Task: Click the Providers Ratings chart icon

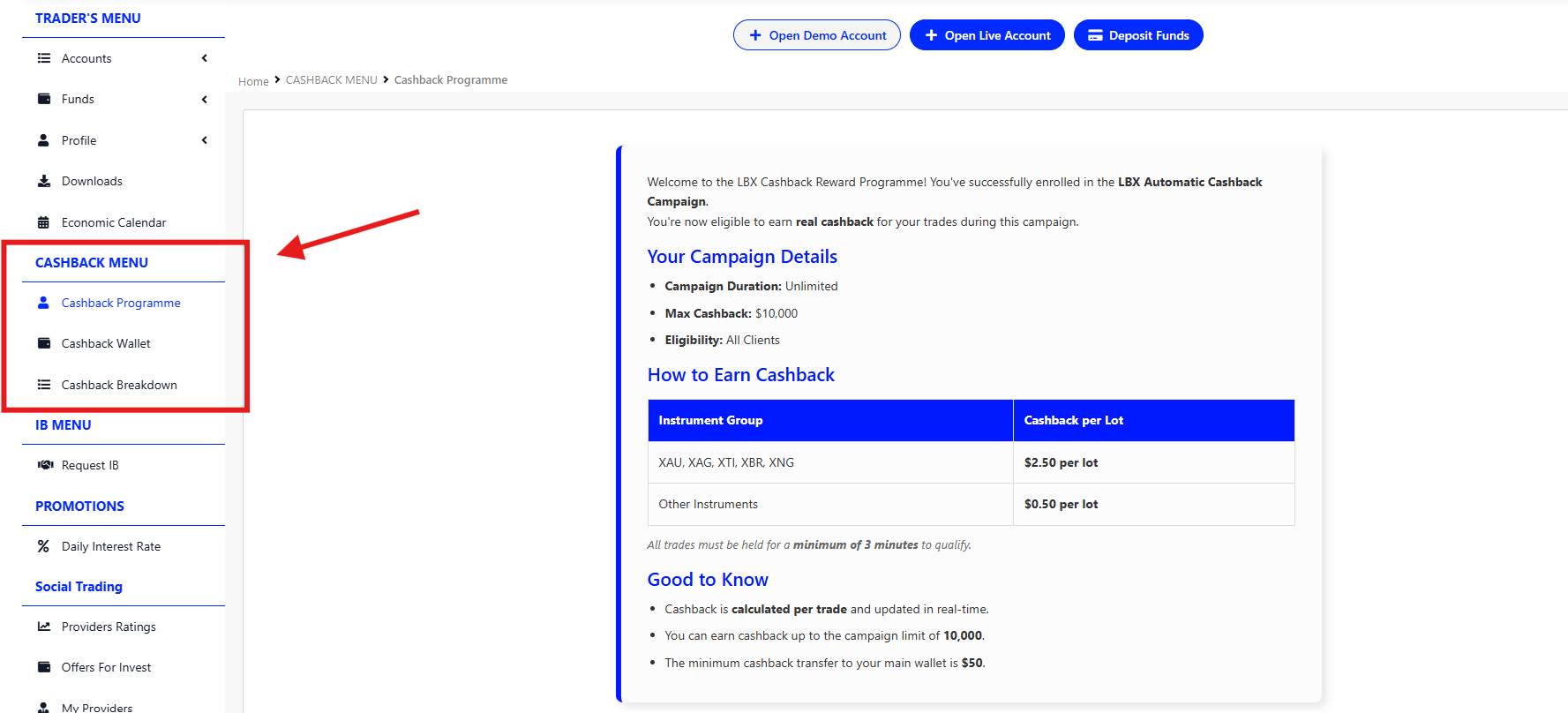Action: [44, 627]
